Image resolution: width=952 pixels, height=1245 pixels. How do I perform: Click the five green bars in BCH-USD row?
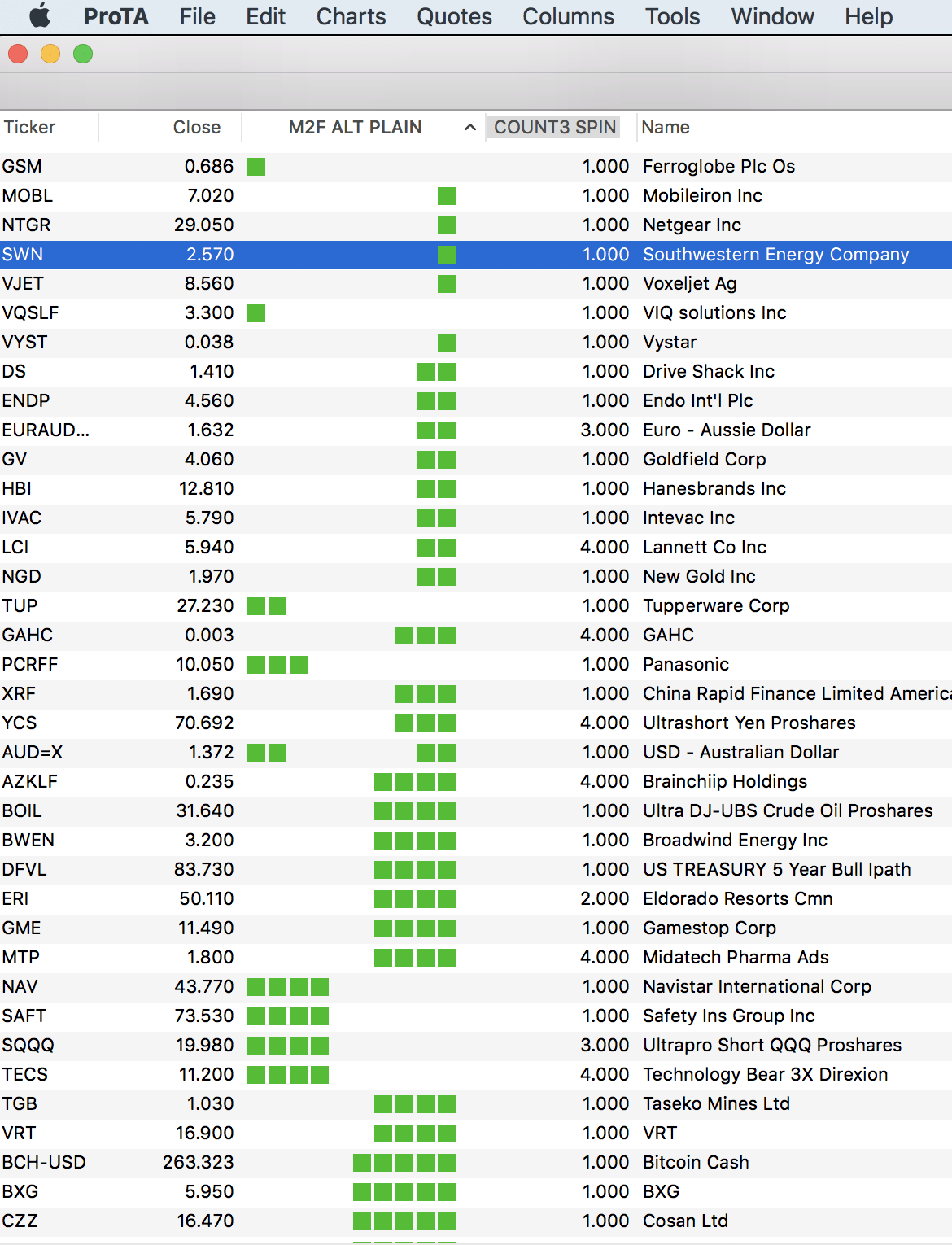tap(404, 1163)
